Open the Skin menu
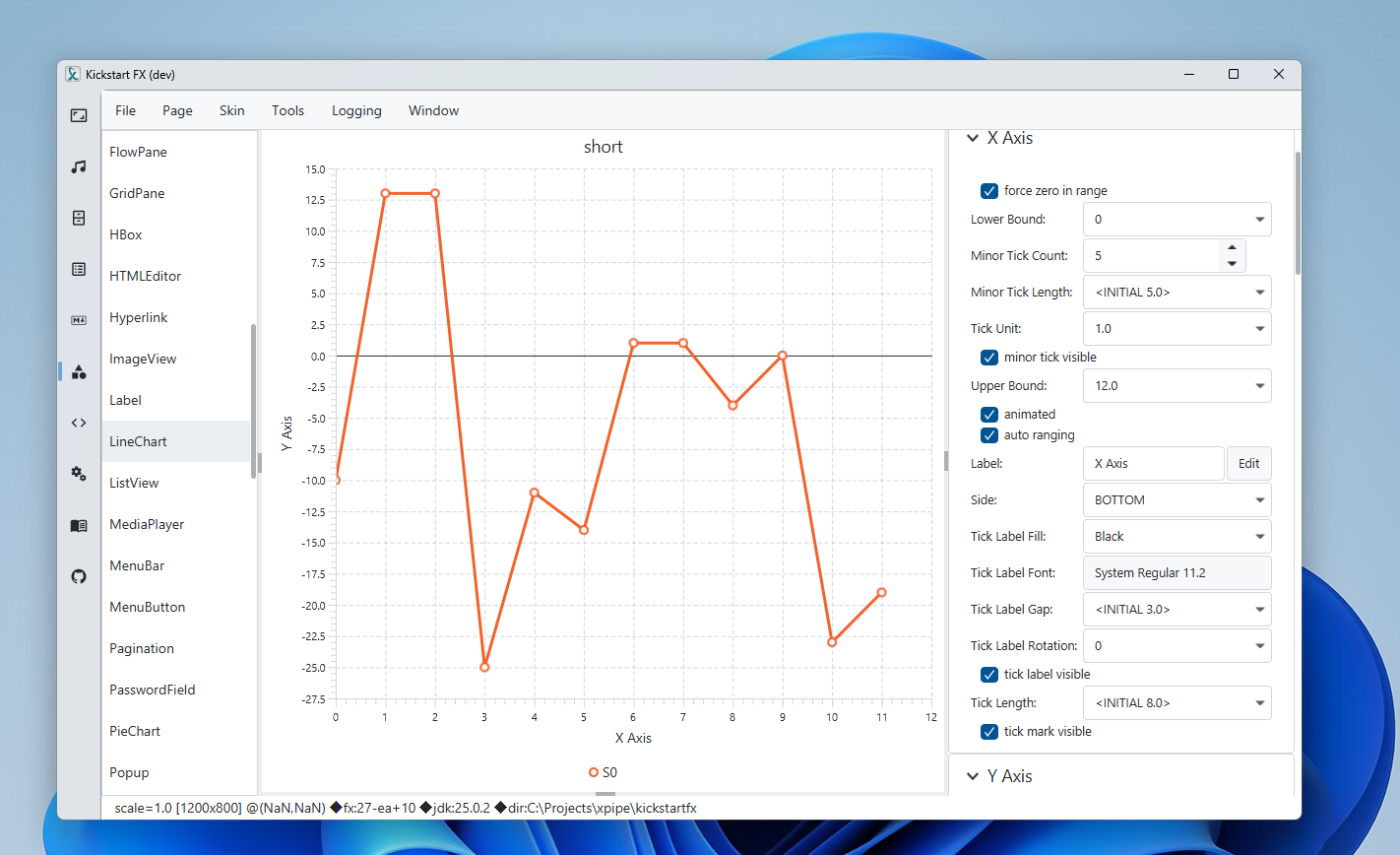 click(231, 110)
